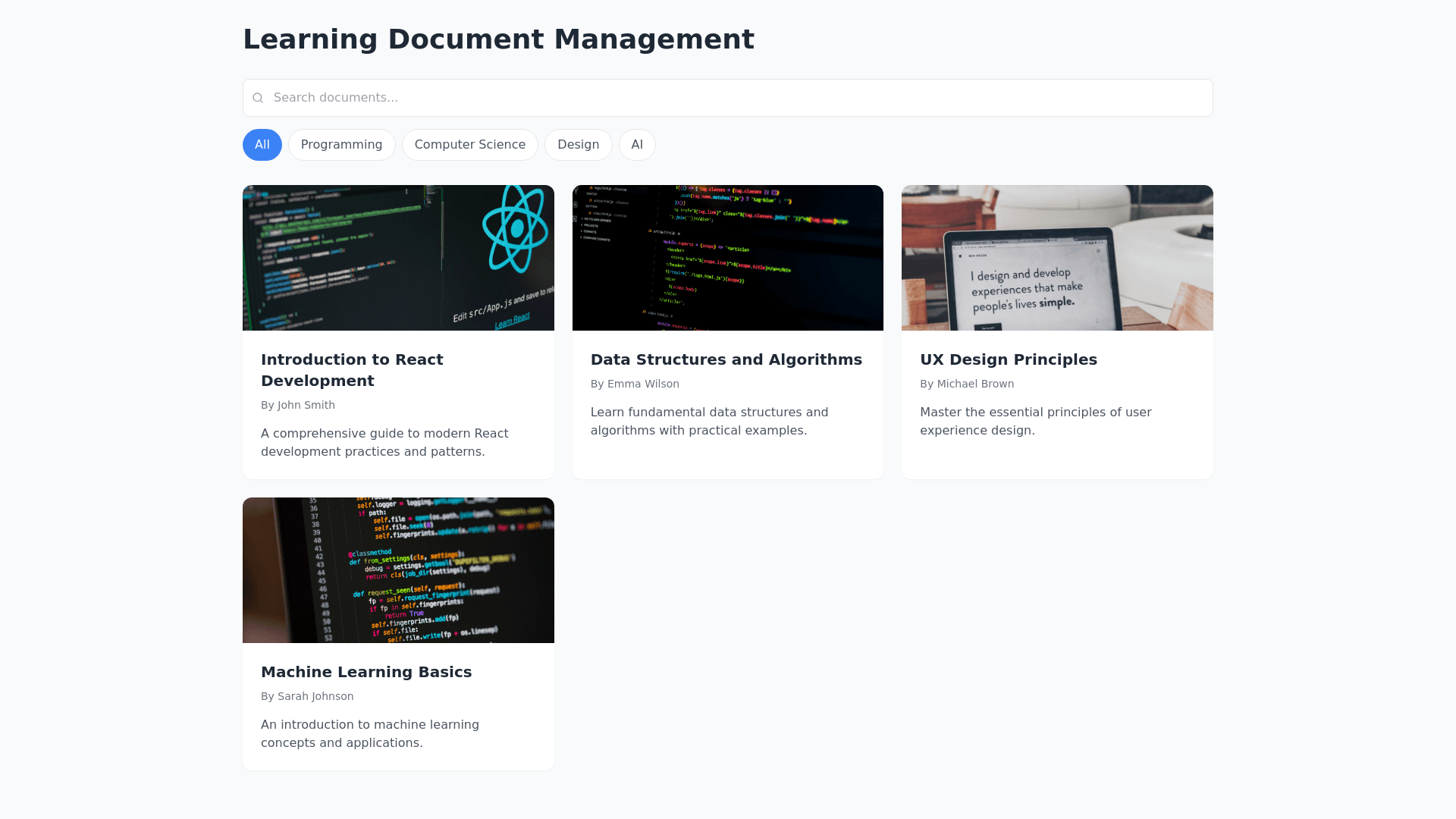This screenshot has width=1456, height=819.
Task: Filter by Design category
Action: point(578,145)
